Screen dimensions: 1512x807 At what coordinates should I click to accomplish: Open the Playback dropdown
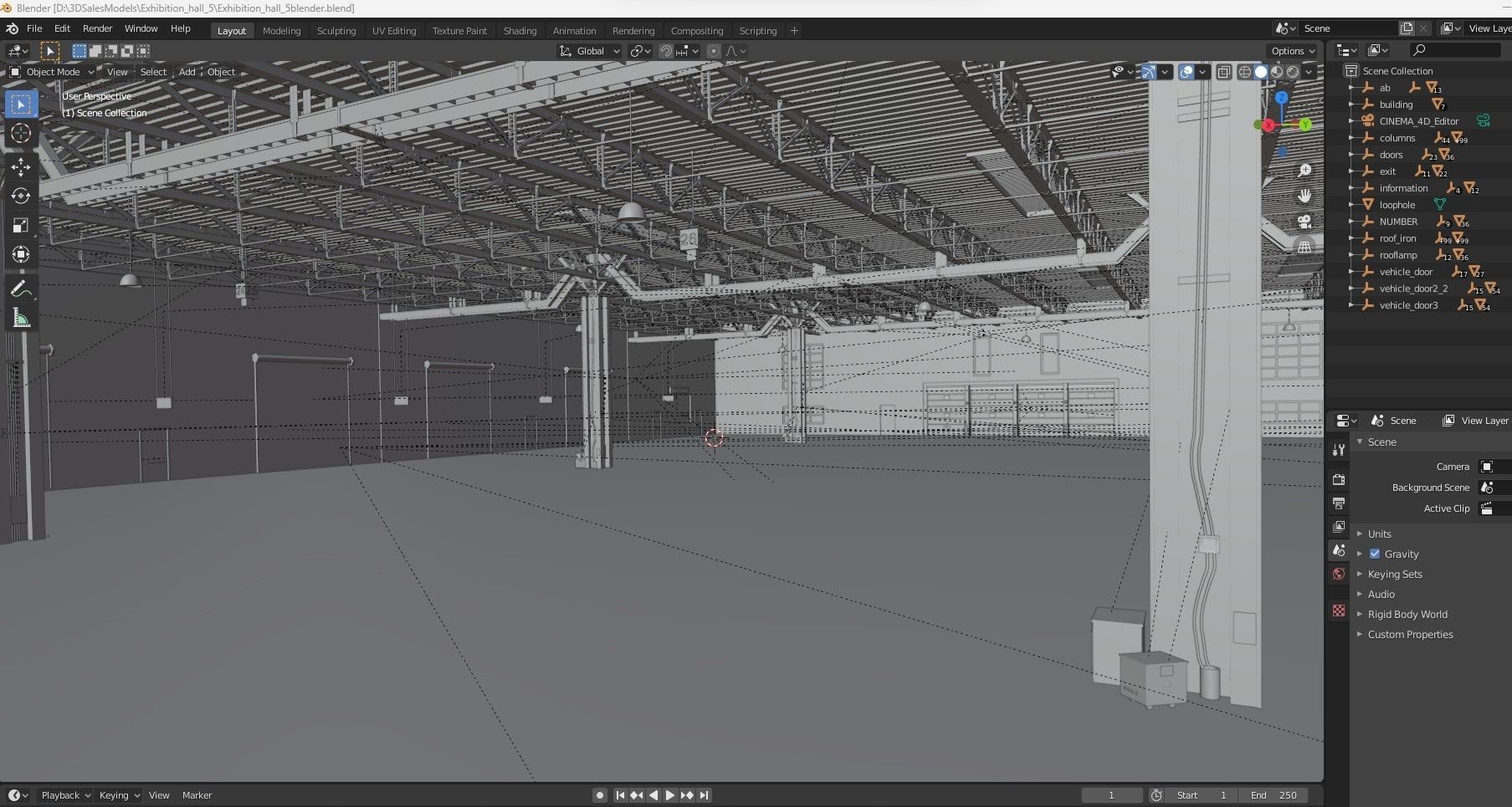click(65, 795)
